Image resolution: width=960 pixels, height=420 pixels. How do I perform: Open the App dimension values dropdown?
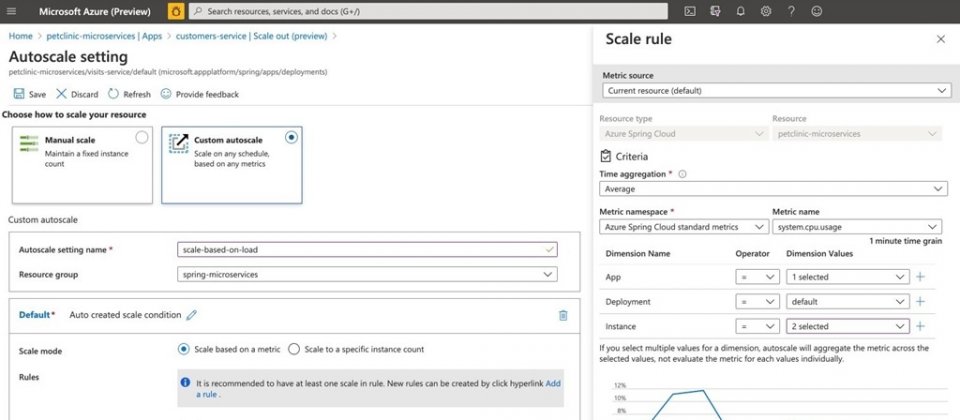tap(848, 277)
